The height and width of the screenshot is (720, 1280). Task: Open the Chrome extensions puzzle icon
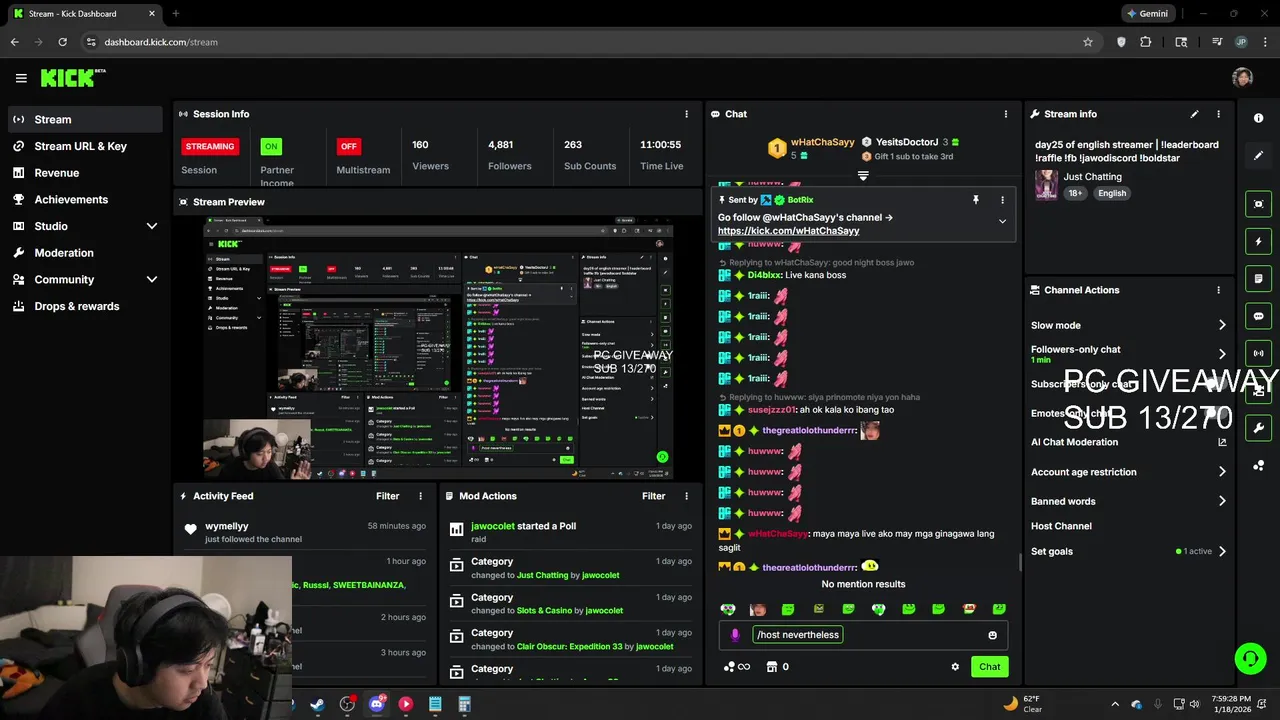tap(1146, 42)
